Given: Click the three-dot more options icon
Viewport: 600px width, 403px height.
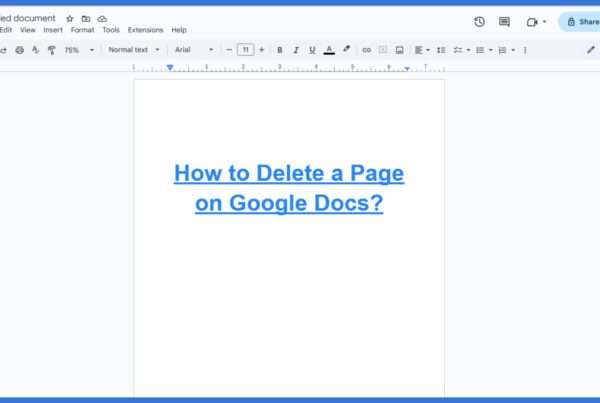Looking at the screenshot, I should pyautogui.click(x=525, y=50).
